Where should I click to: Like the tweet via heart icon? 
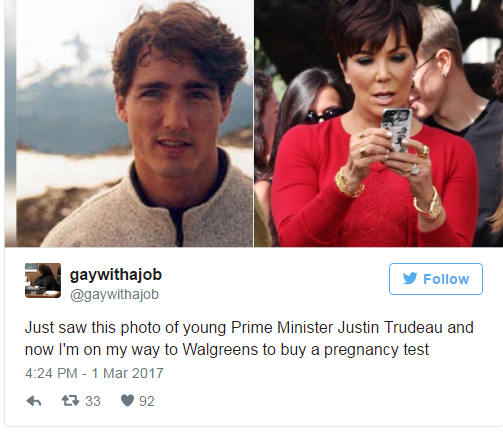(127, 401)
